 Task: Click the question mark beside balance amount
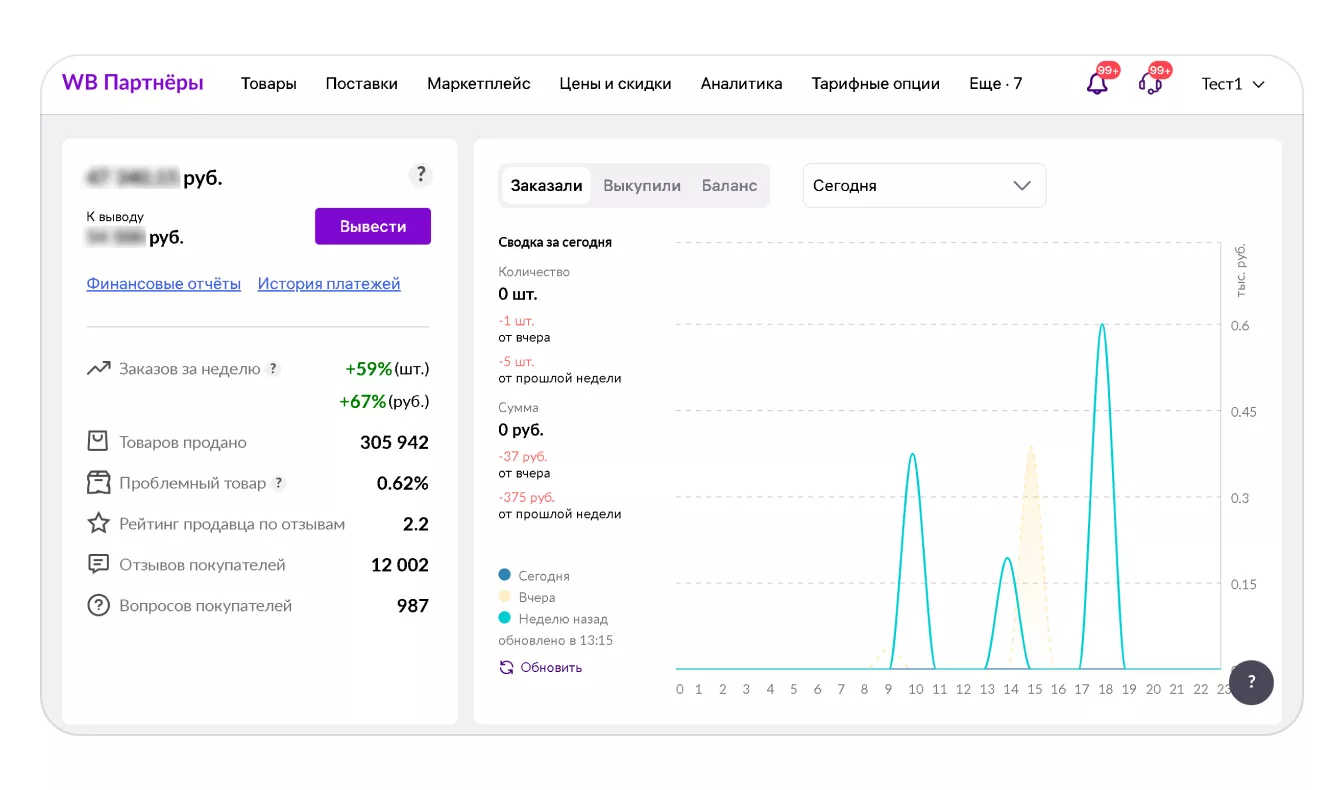(421, 175)
